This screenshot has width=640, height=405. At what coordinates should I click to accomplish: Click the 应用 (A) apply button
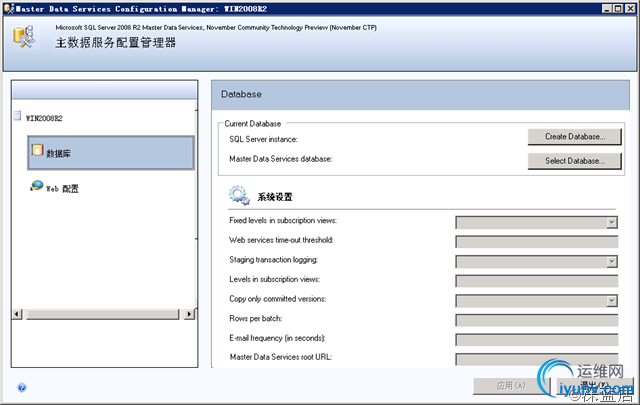point(511,385)
